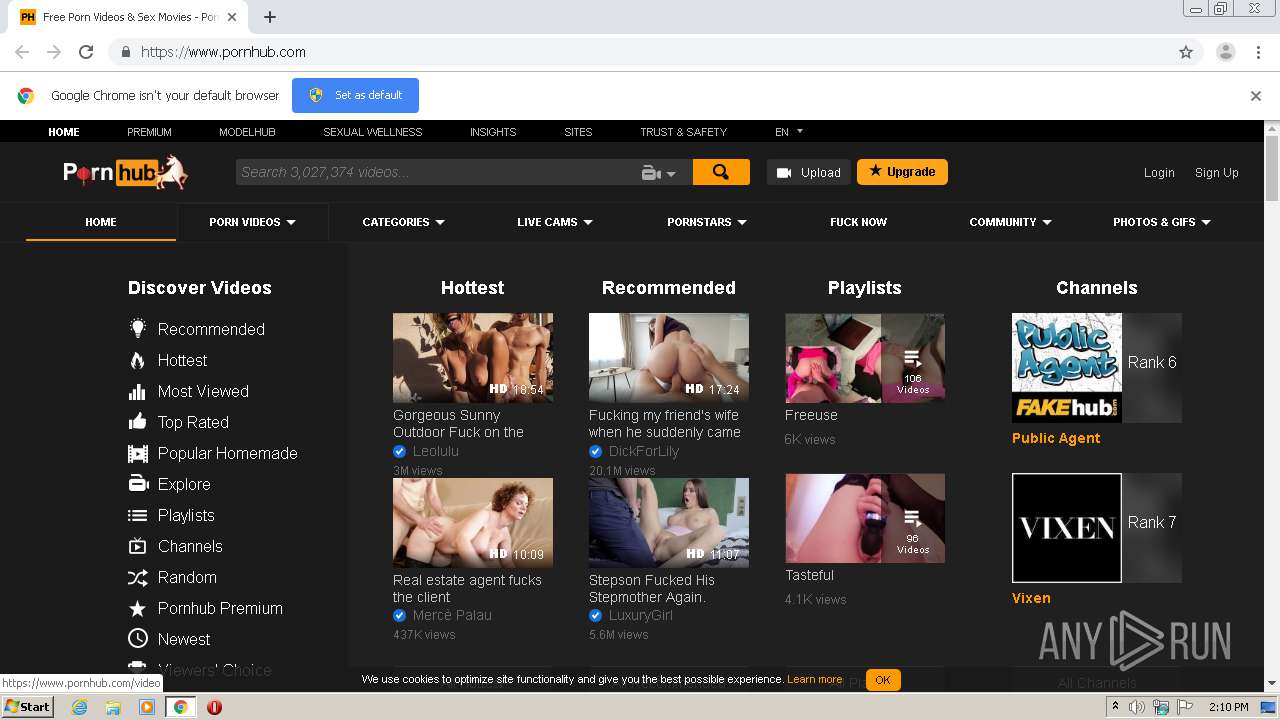Bookmark this page with the star icon
1280x720 pixels.
coord(1186,52)
